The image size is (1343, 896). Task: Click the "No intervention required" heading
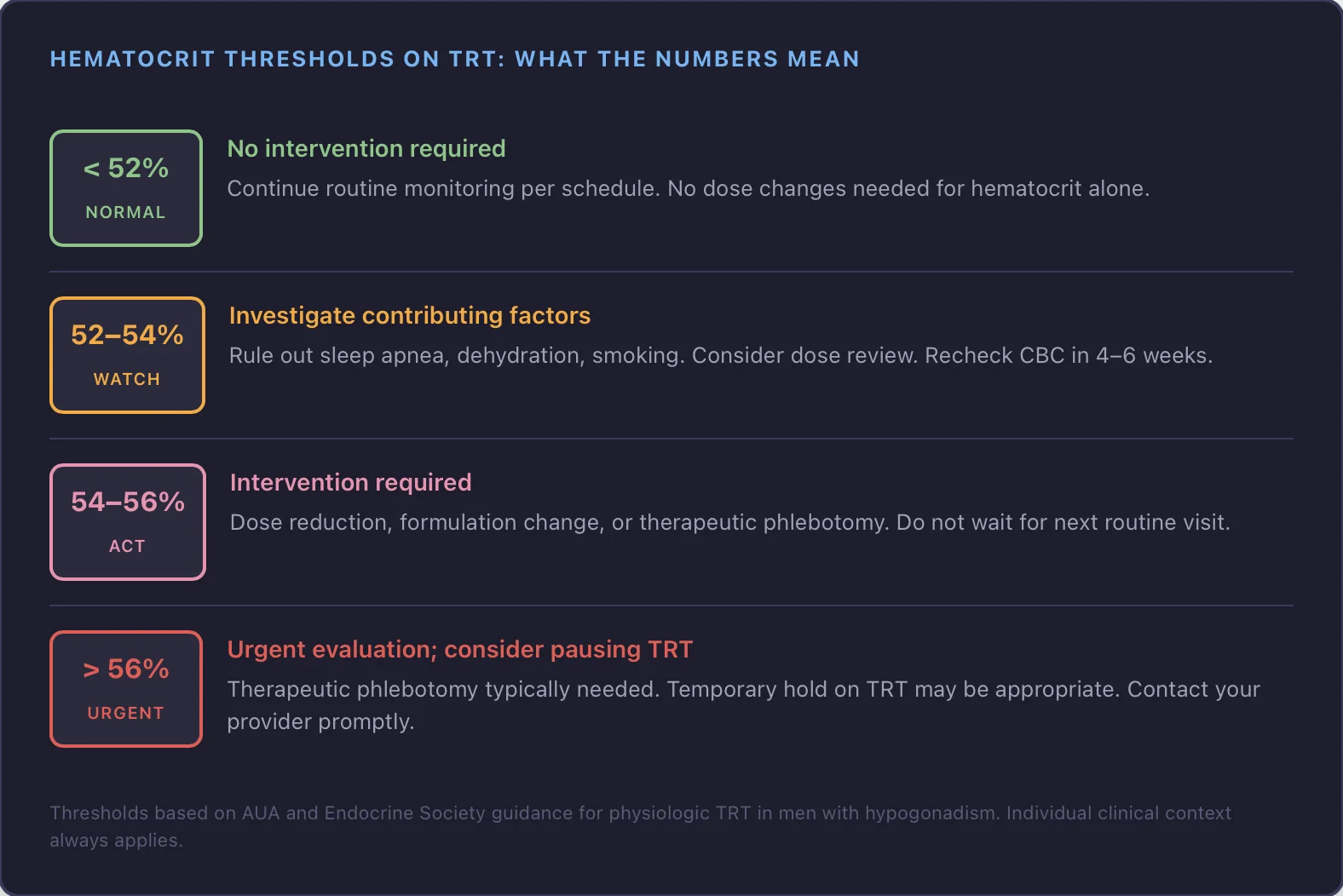point(366,149)
